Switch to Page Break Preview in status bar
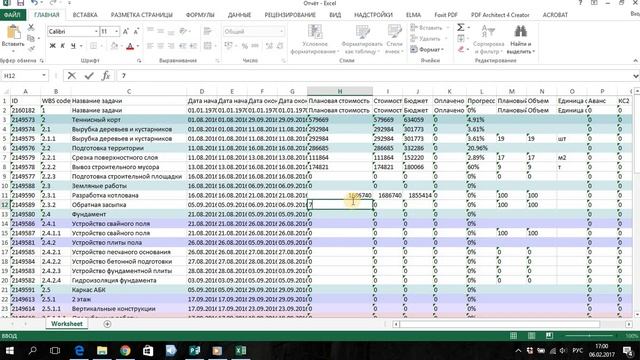640x360 pixels. tap(549, 336)
